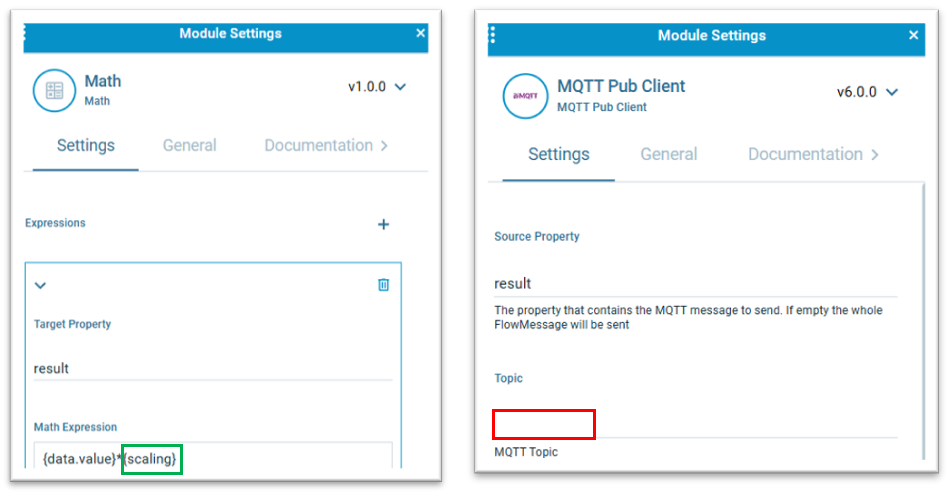The width and height of the screenshot is (950, 491).
Task: Switch to General tab in Math panel
Action: pyautogui.click(x=190, y=145)
